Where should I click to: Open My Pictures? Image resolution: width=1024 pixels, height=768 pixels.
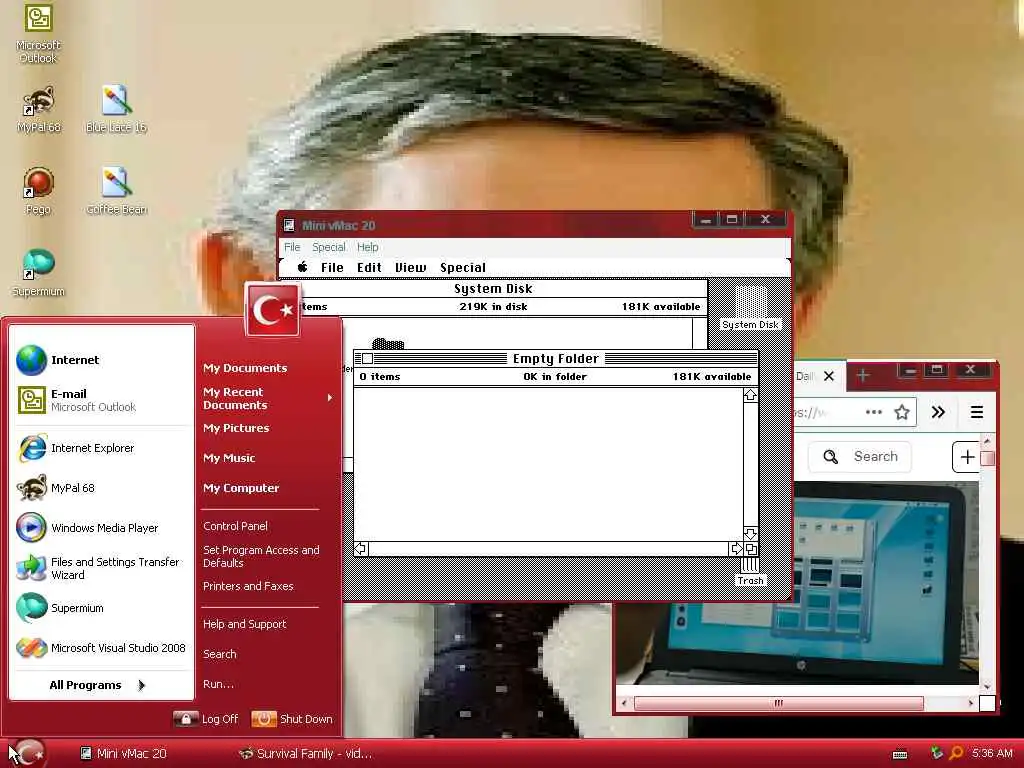coord(236,428)
